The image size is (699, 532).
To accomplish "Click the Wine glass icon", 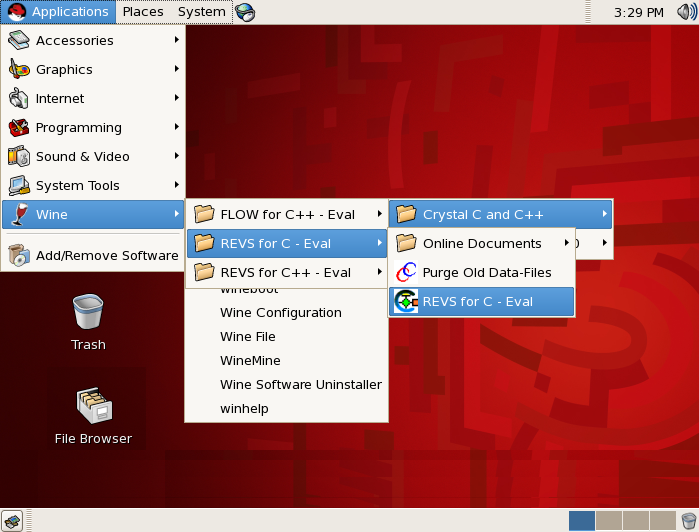I will 19,214.
